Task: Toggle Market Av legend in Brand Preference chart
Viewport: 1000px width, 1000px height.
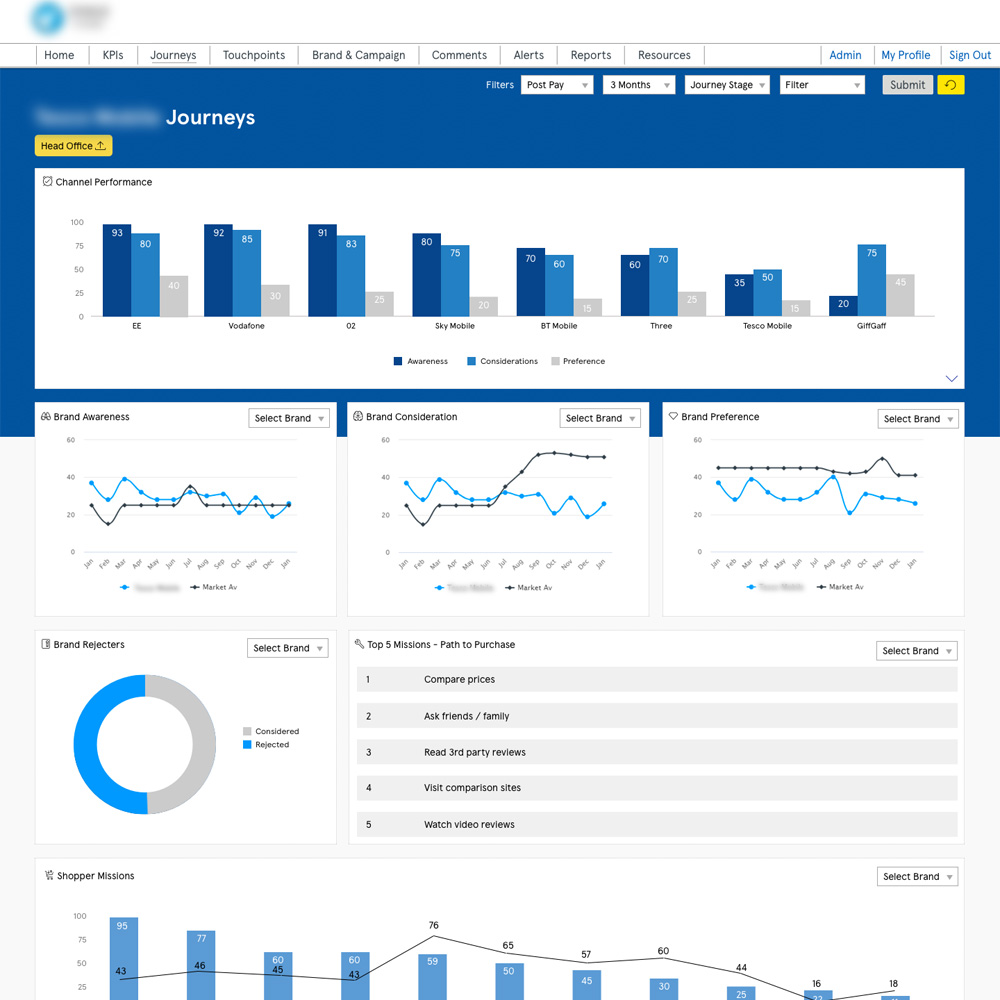Action: click(840, 587)
